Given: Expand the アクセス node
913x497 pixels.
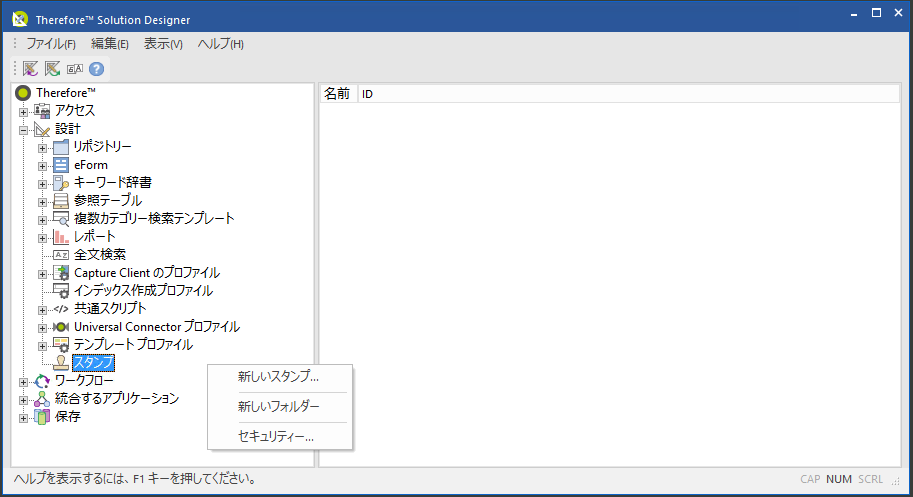Looking at the screenshot, I should coord(23,112).
